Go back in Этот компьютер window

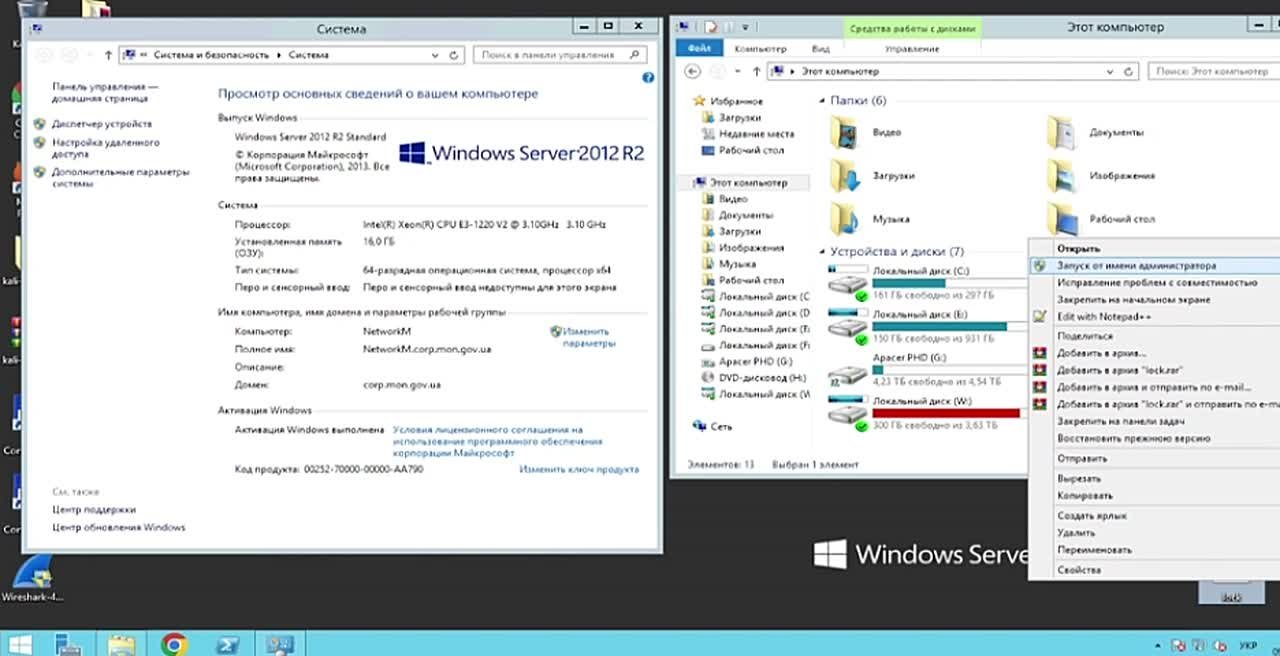pyautogui.click(x=691, y=72)
